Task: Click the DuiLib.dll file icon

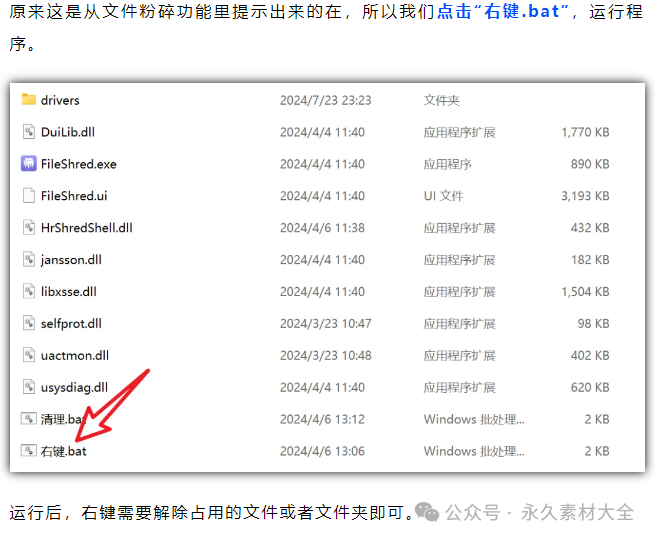Action: (x=28, y=132)
